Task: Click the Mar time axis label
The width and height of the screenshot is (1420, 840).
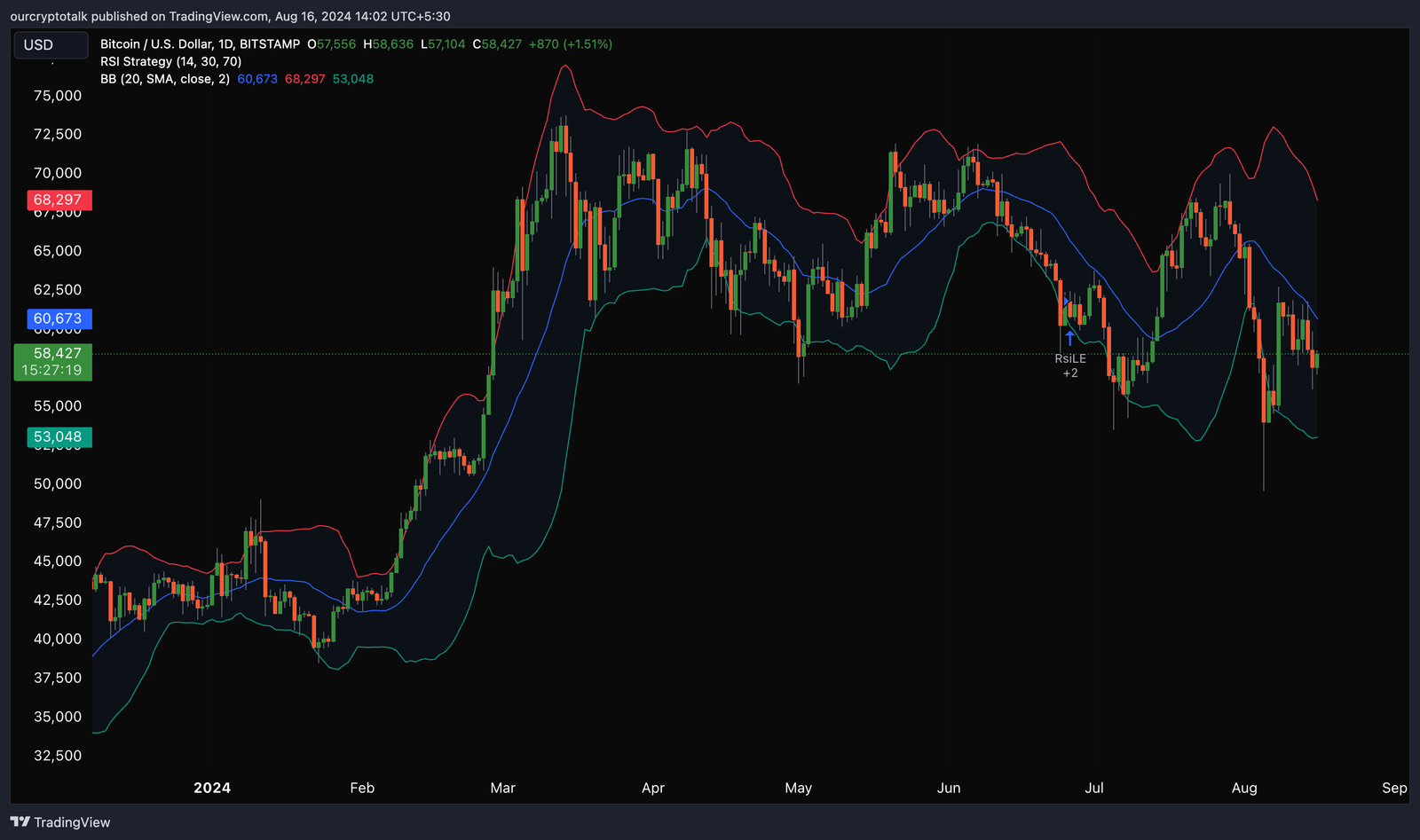Action: coord(503,788)
